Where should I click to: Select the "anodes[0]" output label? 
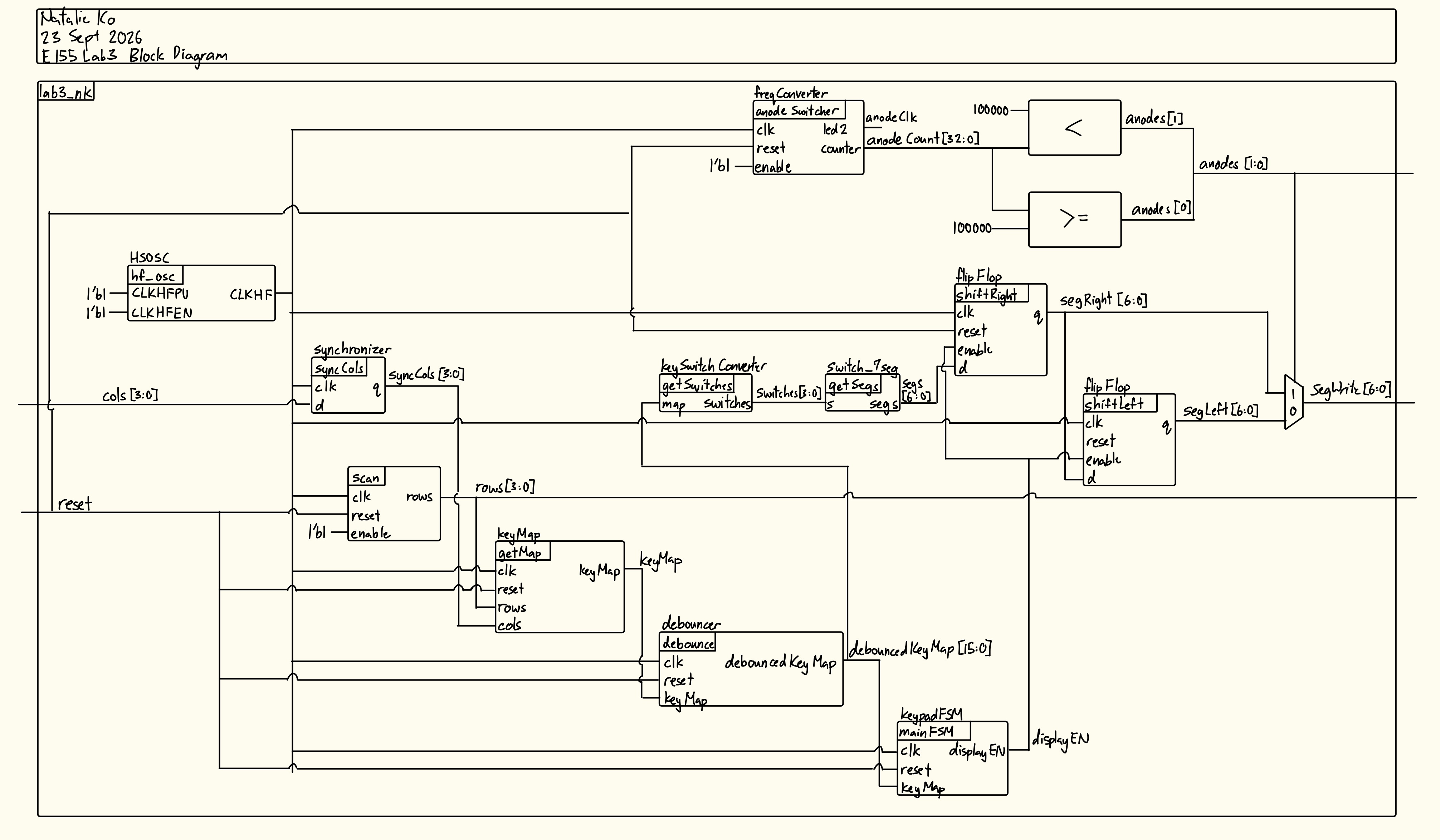(1162, 210)
